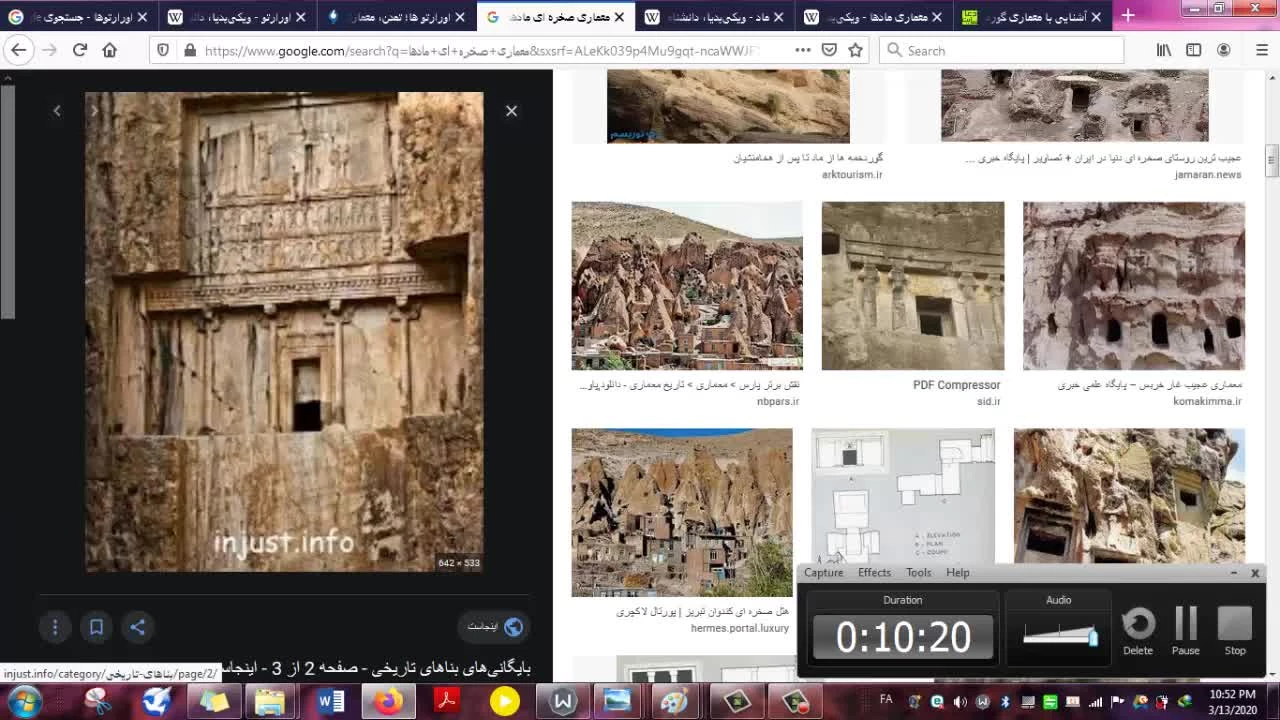Click the page vertical scrollbar
The image size is (1280, 720).
1272,159
